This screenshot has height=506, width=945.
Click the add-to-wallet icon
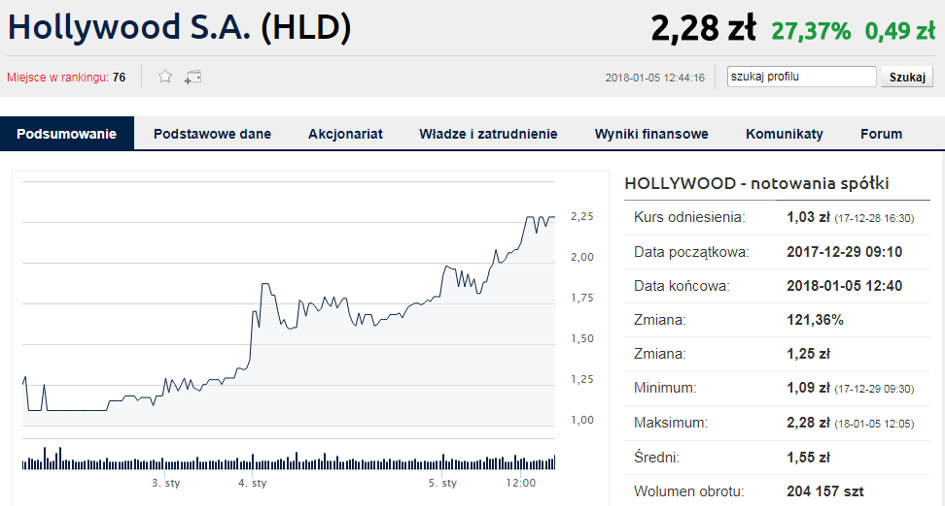click(193, 77)
